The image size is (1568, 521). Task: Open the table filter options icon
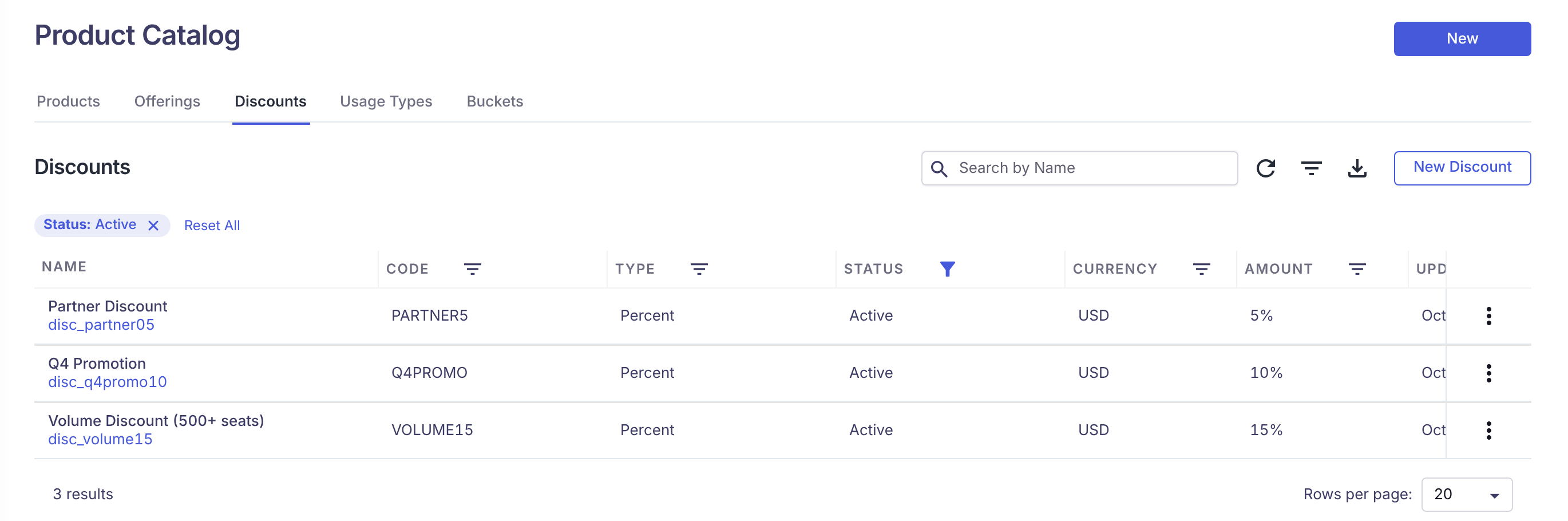click(x=1311, y=168)
